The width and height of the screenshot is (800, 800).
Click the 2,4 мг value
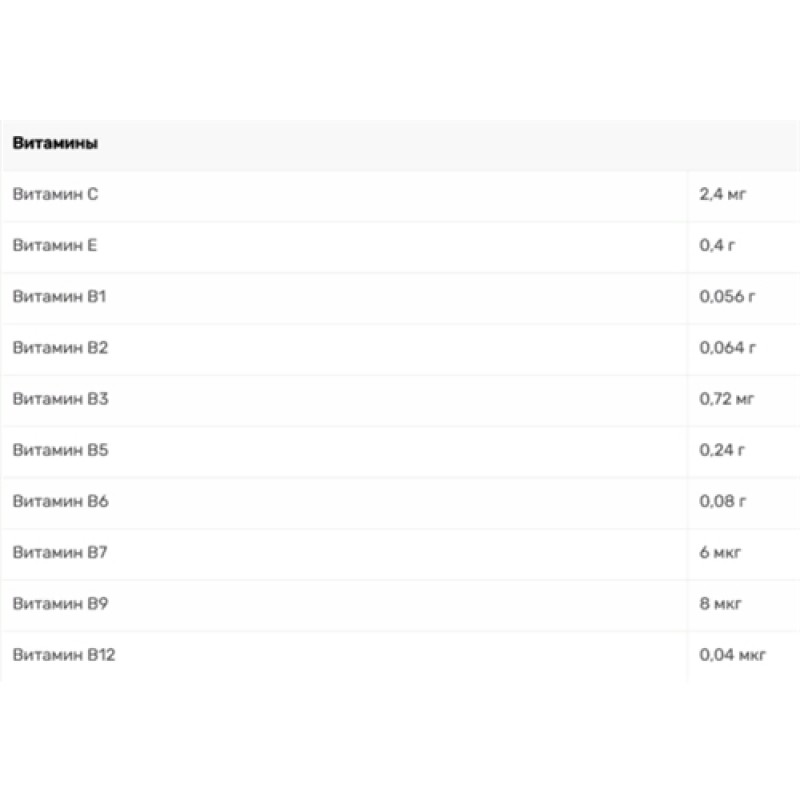pos(723,194)
